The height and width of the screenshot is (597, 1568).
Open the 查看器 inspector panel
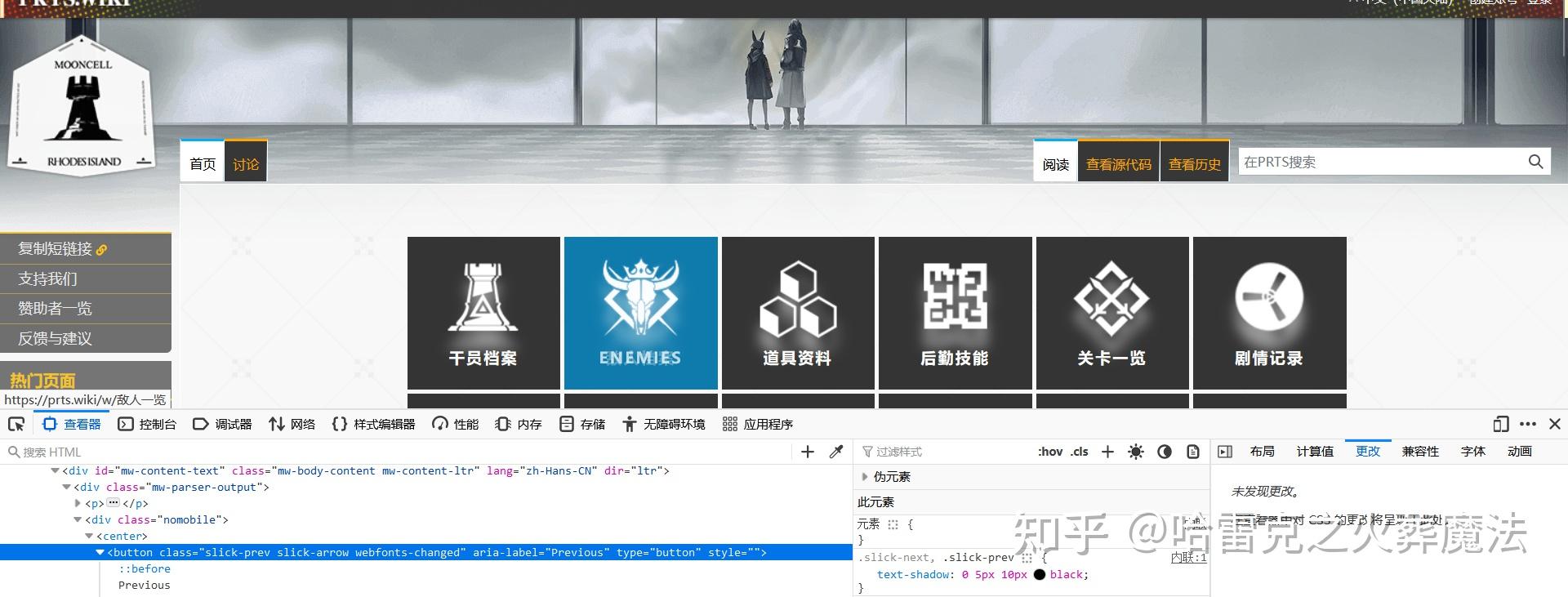point(72,424)
